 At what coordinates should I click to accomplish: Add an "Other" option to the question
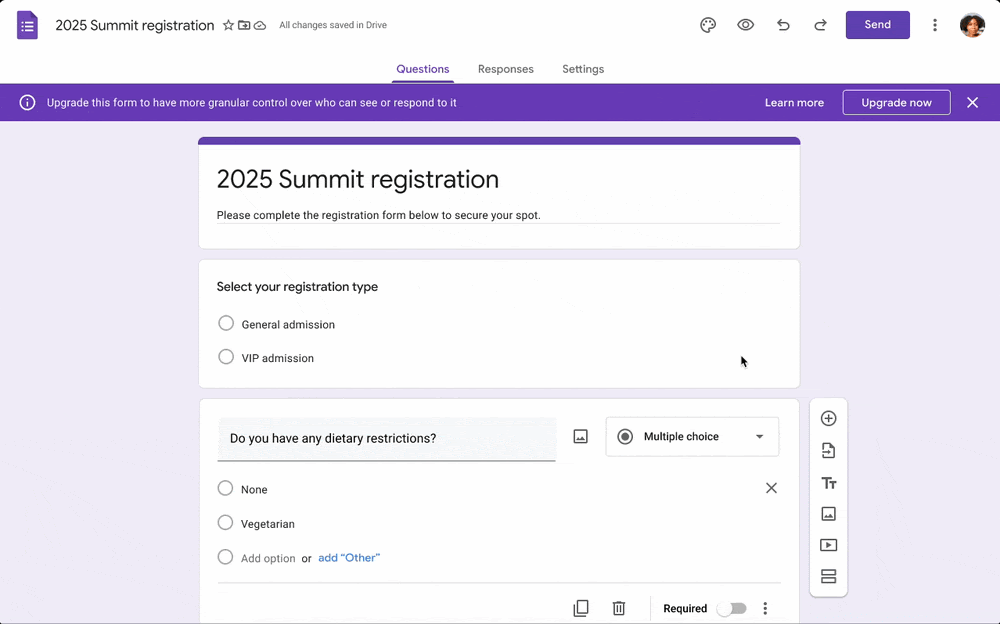coord(349,557)
